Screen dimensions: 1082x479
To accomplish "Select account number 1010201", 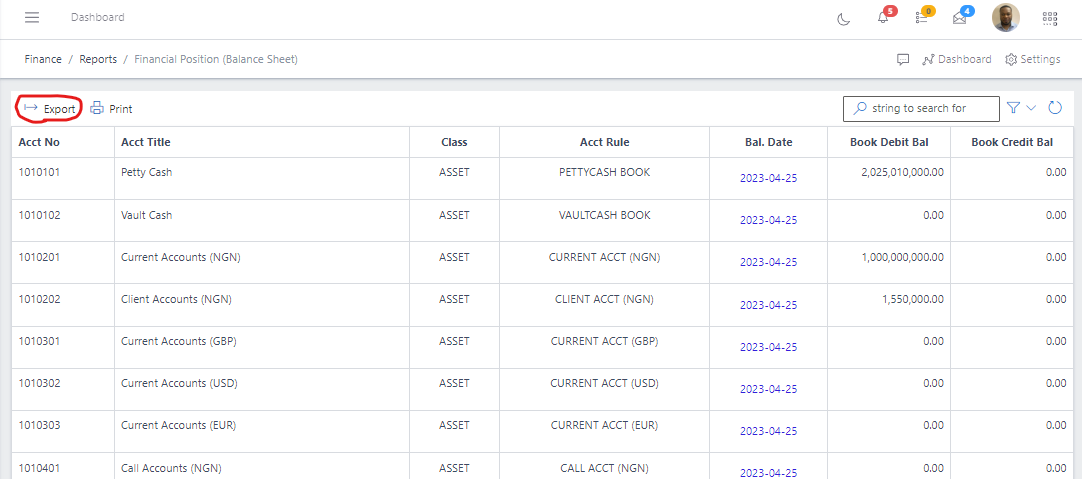I will click(x=39, y=257).
